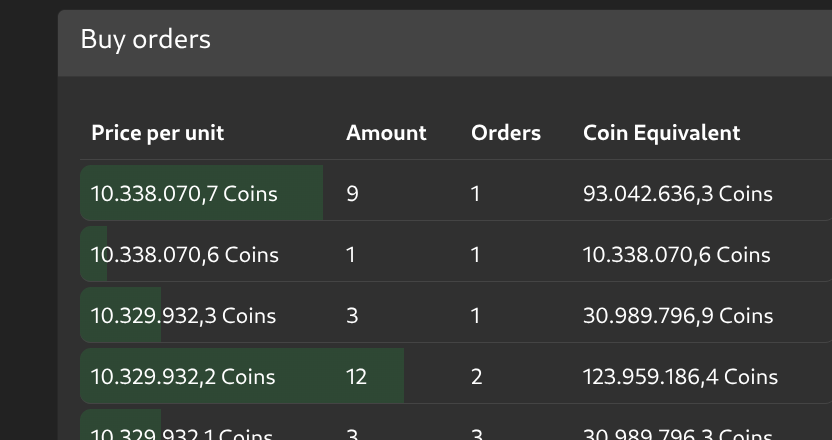Click the 10.329.932,2 Coins price cell
The width and height of the screenshot is (832, 440).
click(183, 377)
